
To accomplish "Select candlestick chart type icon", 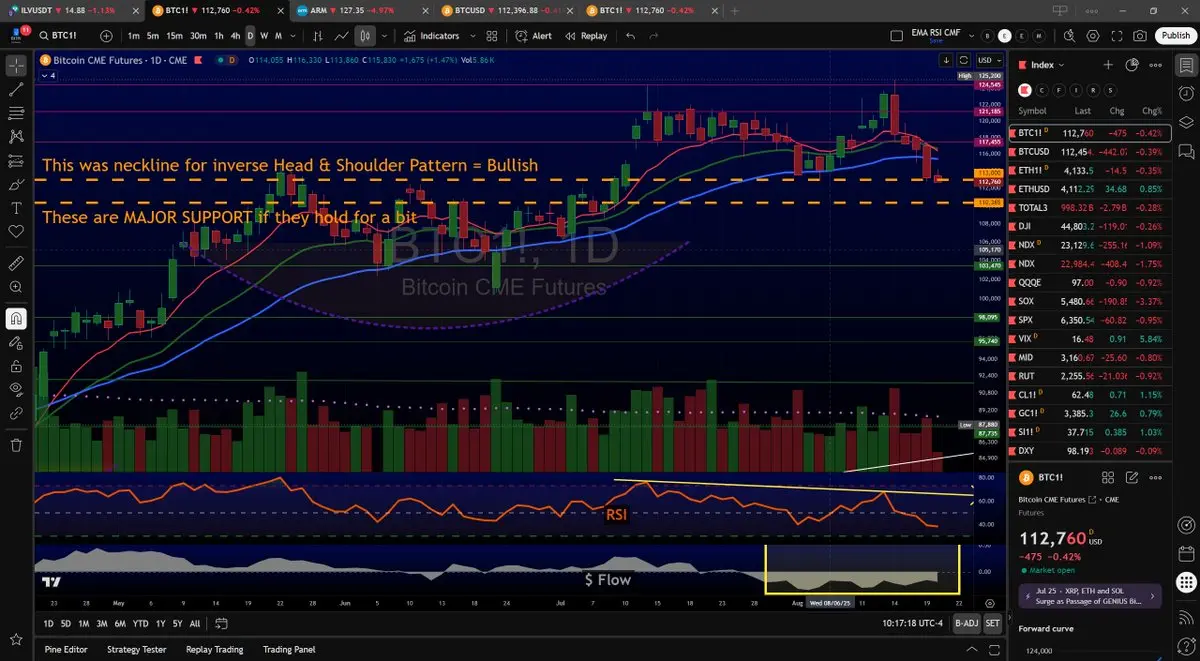I will [365, 36].
